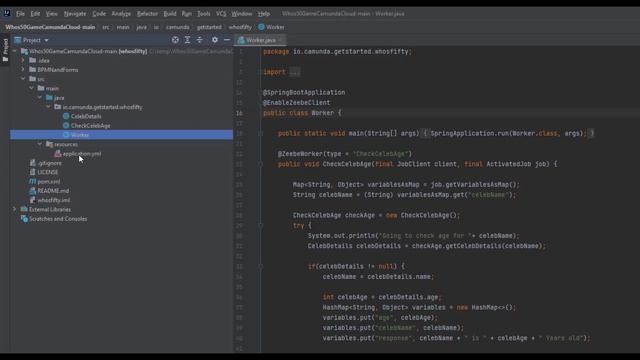Click the Worker breadcrumb class icon
This screenshot has height=360, width=640.
pos(261,27)
